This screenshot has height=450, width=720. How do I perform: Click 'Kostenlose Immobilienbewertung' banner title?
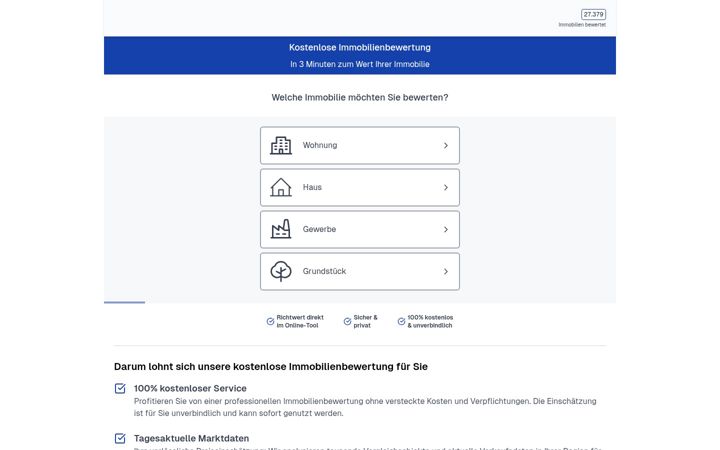point(360,47)
